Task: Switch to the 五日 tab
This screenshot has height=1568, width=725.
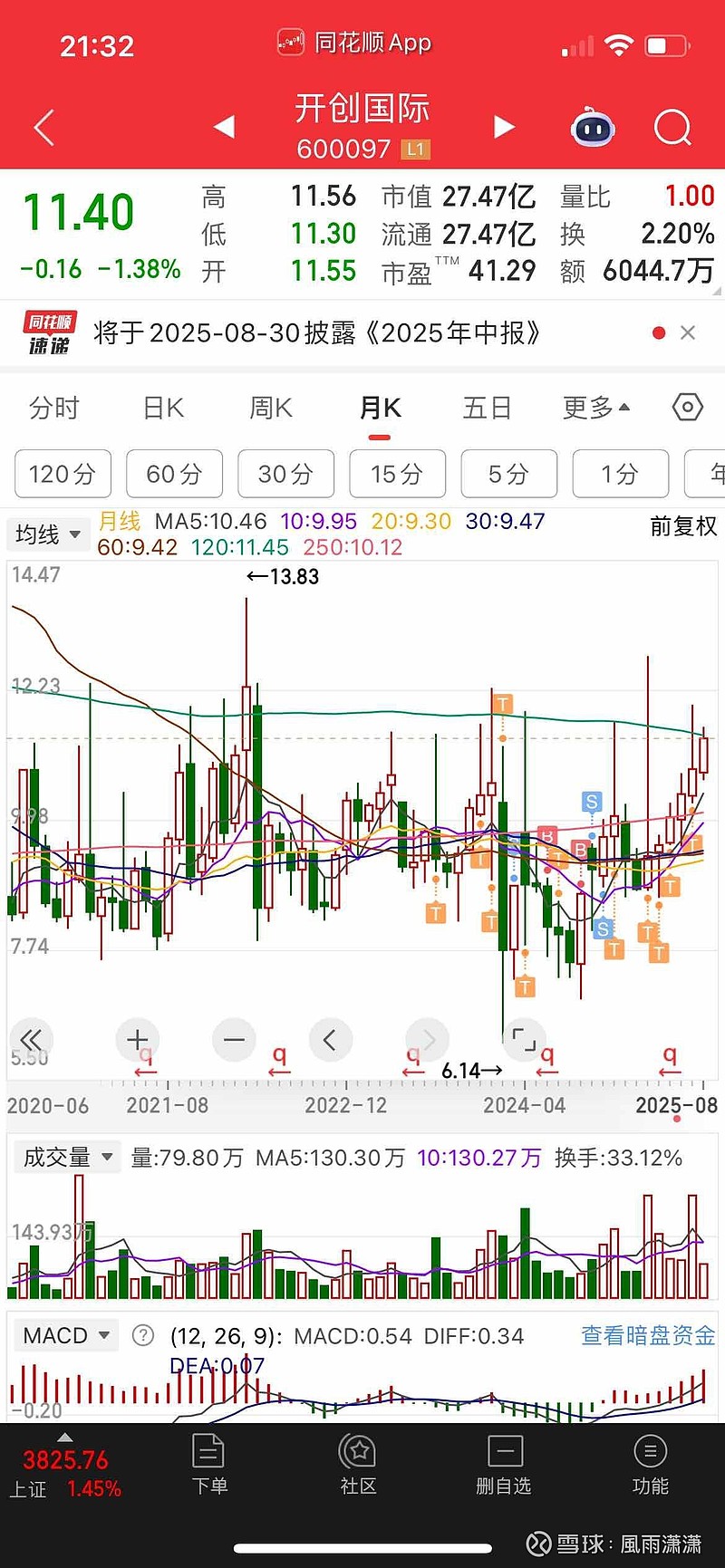Action: click(488, 408)
